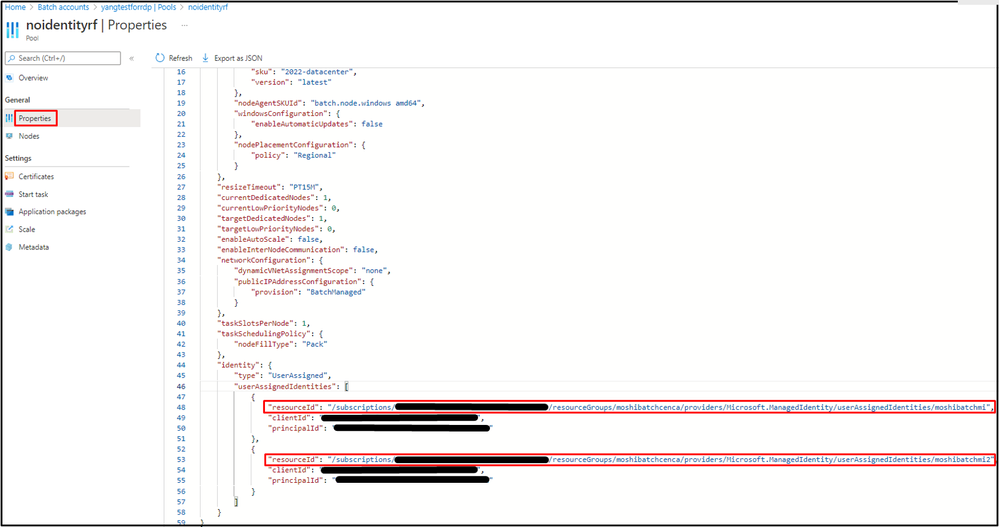Open the Overview menu item
The width and height of the screenshot is (999, 527).
[x=33, y=78]
